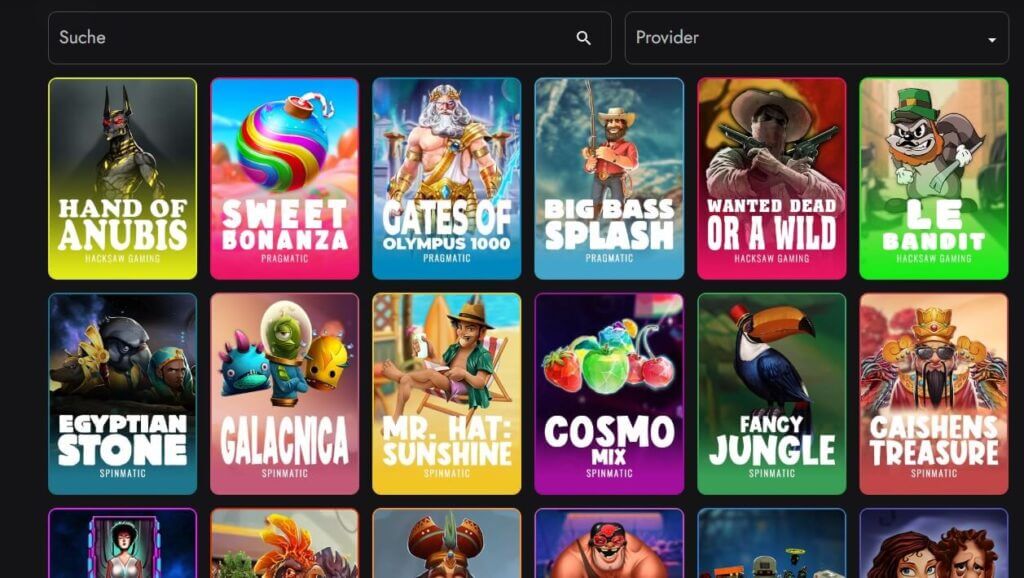
Task: Open the Provider dropdown
Action: point(817,38)
